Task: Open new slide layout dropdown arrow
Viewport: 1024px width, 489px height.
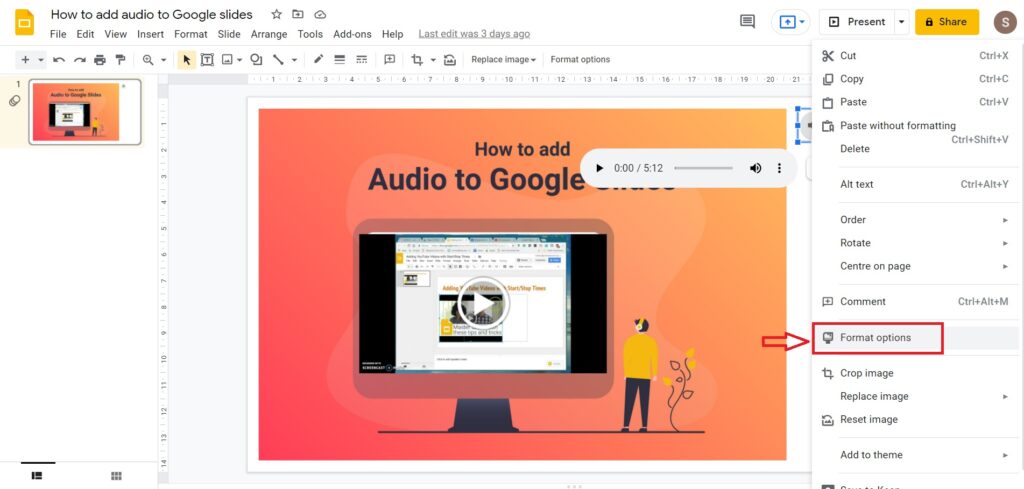Action: 40,59
